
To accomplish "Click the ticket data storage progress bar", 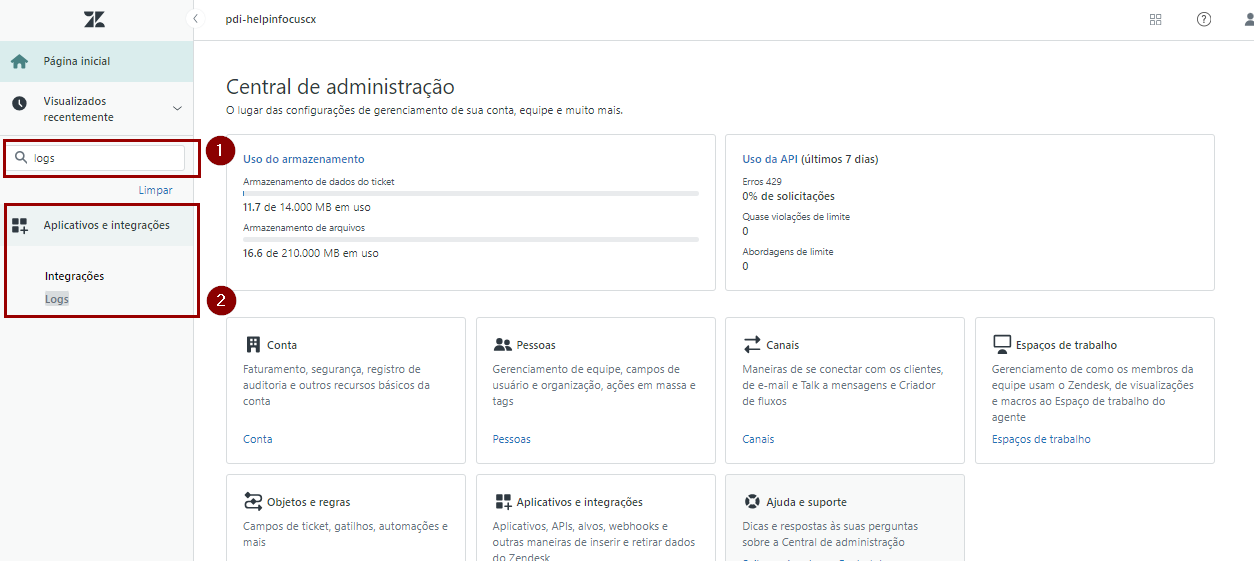I will (470, 193).
